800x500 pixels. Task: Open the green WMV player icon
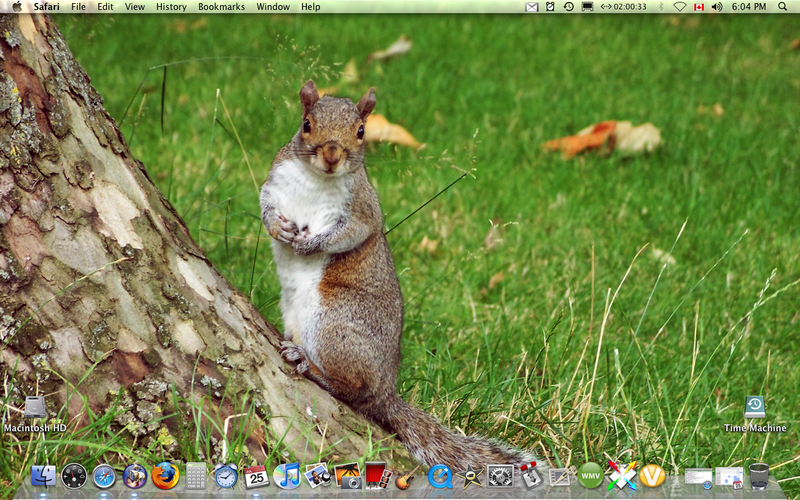(x=590, y=476)
